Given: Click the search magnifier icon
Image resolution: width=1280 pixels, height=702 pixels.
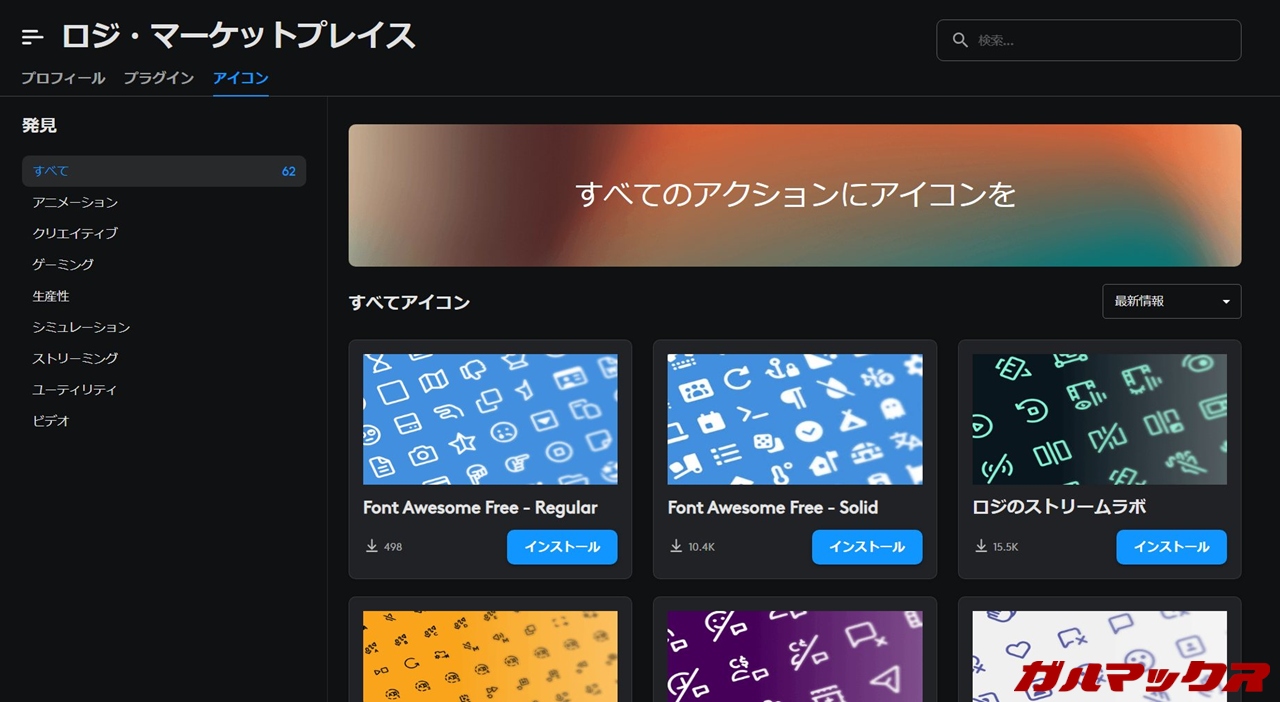Looking at the screenshot, I should 960,40.
